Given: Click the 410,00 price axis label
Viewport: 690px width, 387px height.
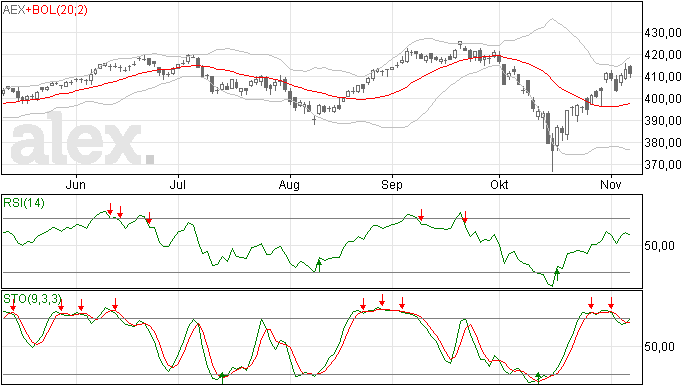Looking at the screenshot, I should point(663,77).
